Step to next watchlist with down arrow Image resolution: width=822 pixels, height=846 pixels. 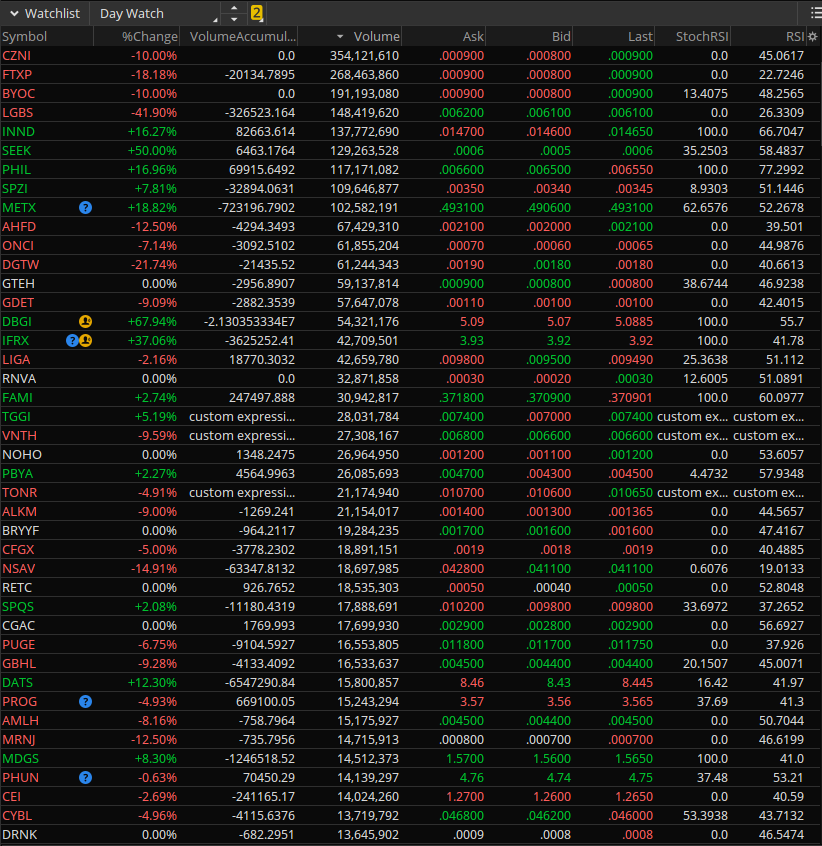pos(234,19)
